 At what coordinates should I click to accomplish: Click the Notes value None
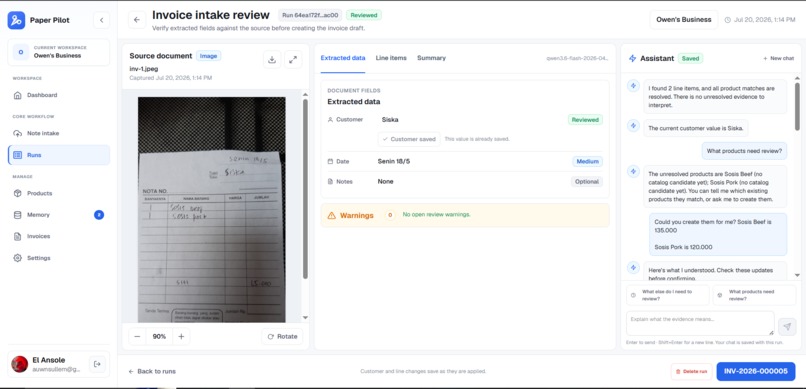coord(386,181)
